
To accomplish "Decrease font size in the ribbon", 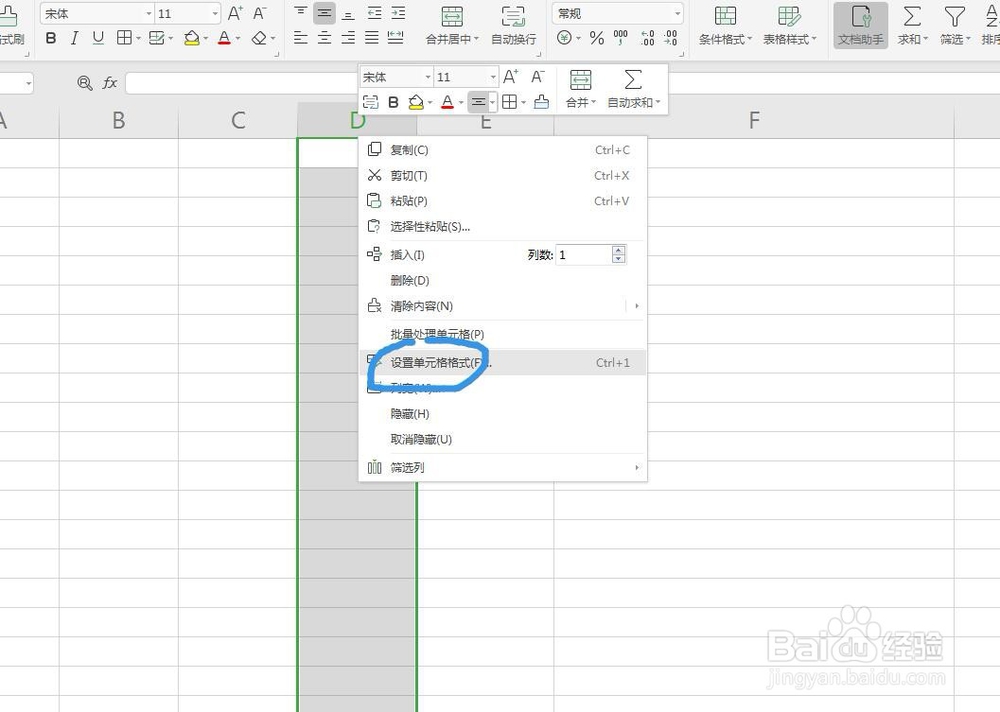I will [259, 13].
